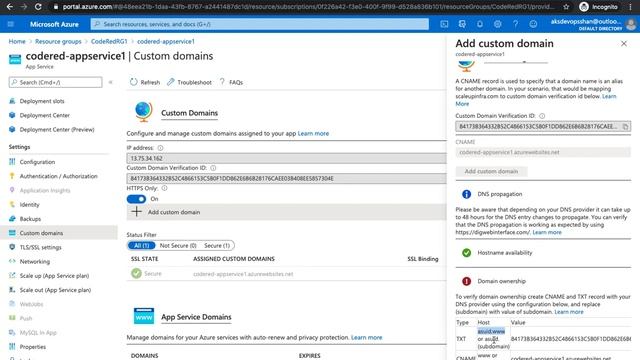Click Learn more in DNS propagation section
The image size is (640, 360).
[547, 232]
